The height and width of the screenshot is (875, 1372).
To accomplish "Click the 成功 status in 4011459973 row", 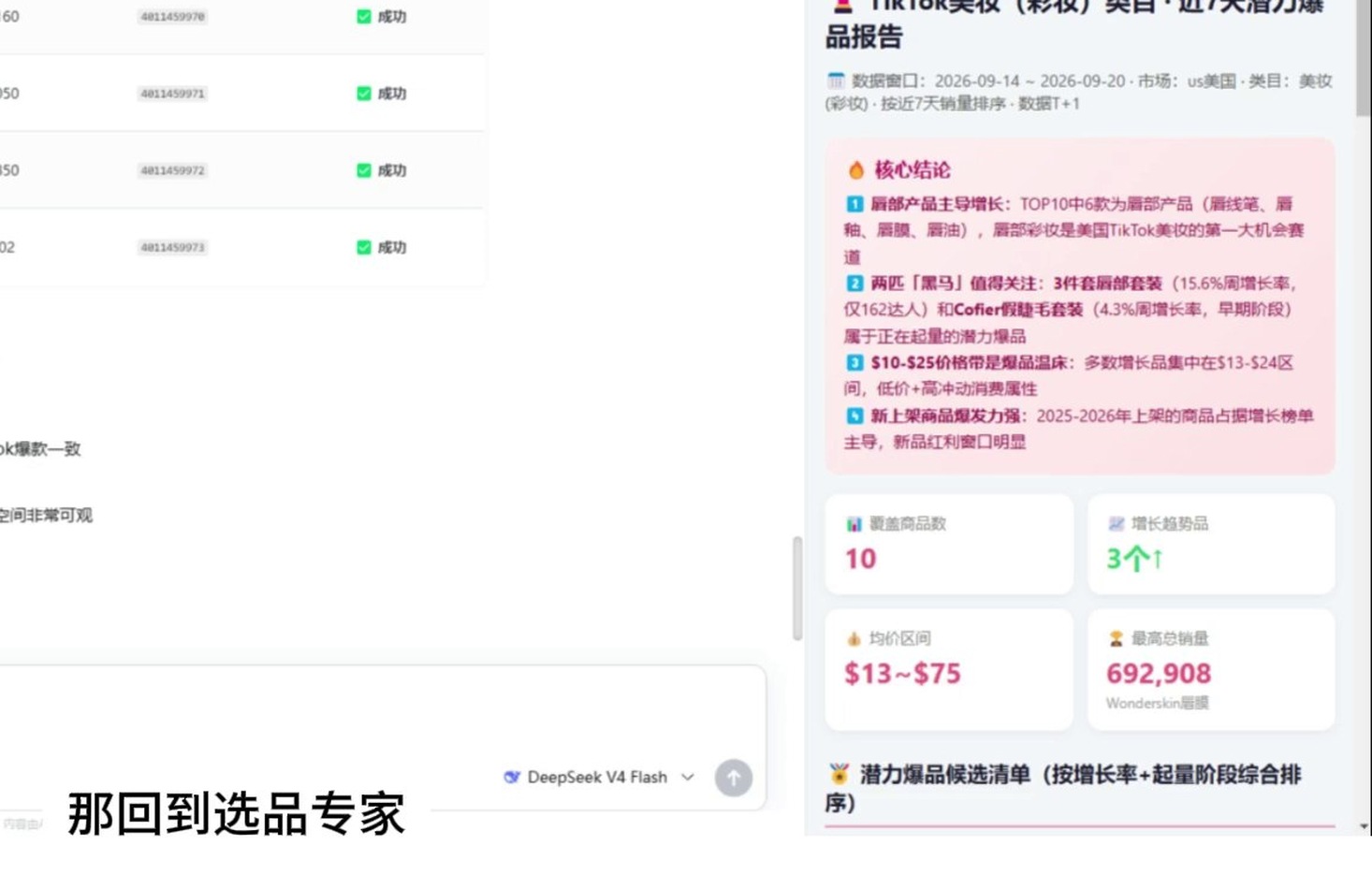I will pos(392,247).
